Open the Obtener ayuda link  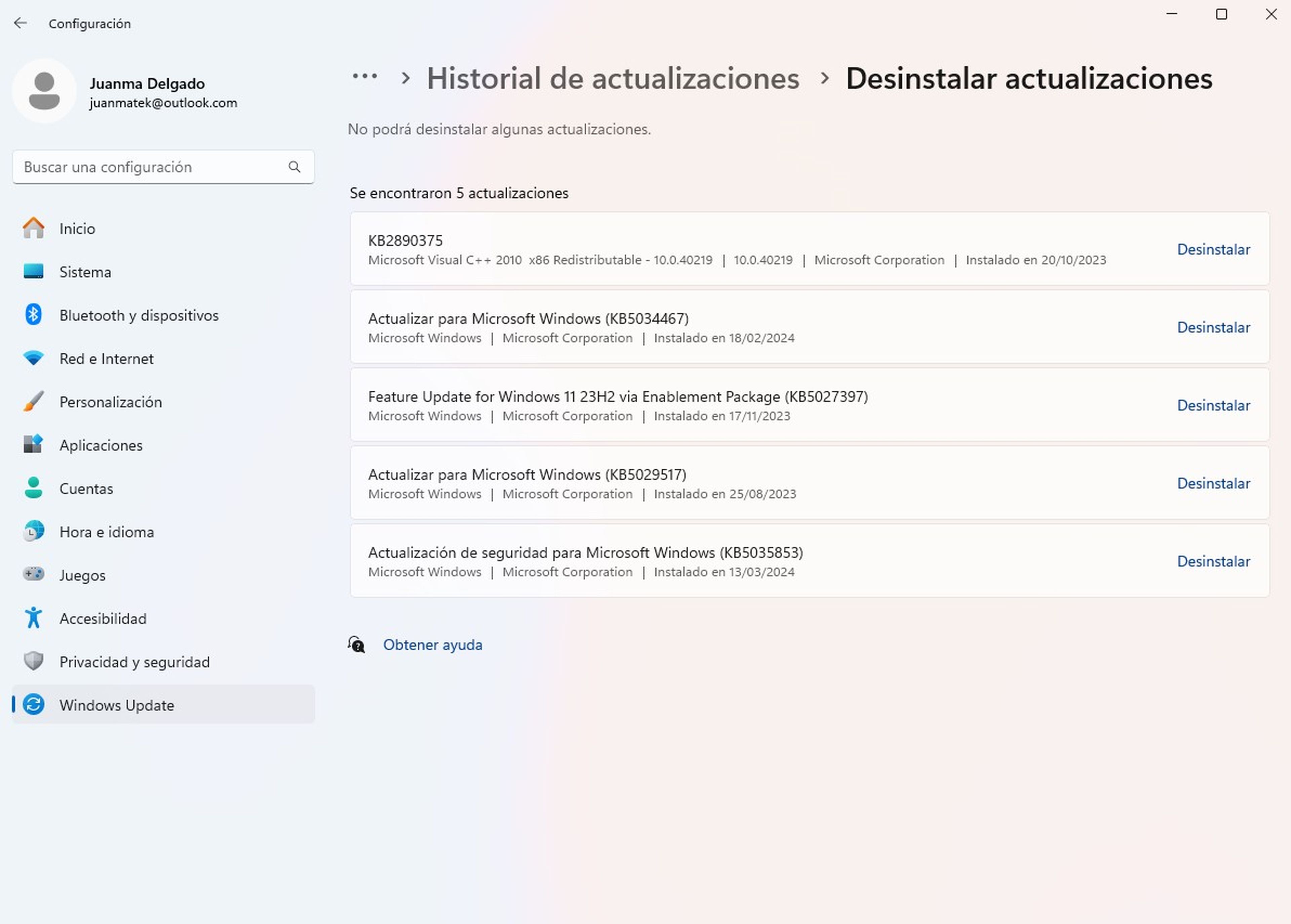[432, 645]
